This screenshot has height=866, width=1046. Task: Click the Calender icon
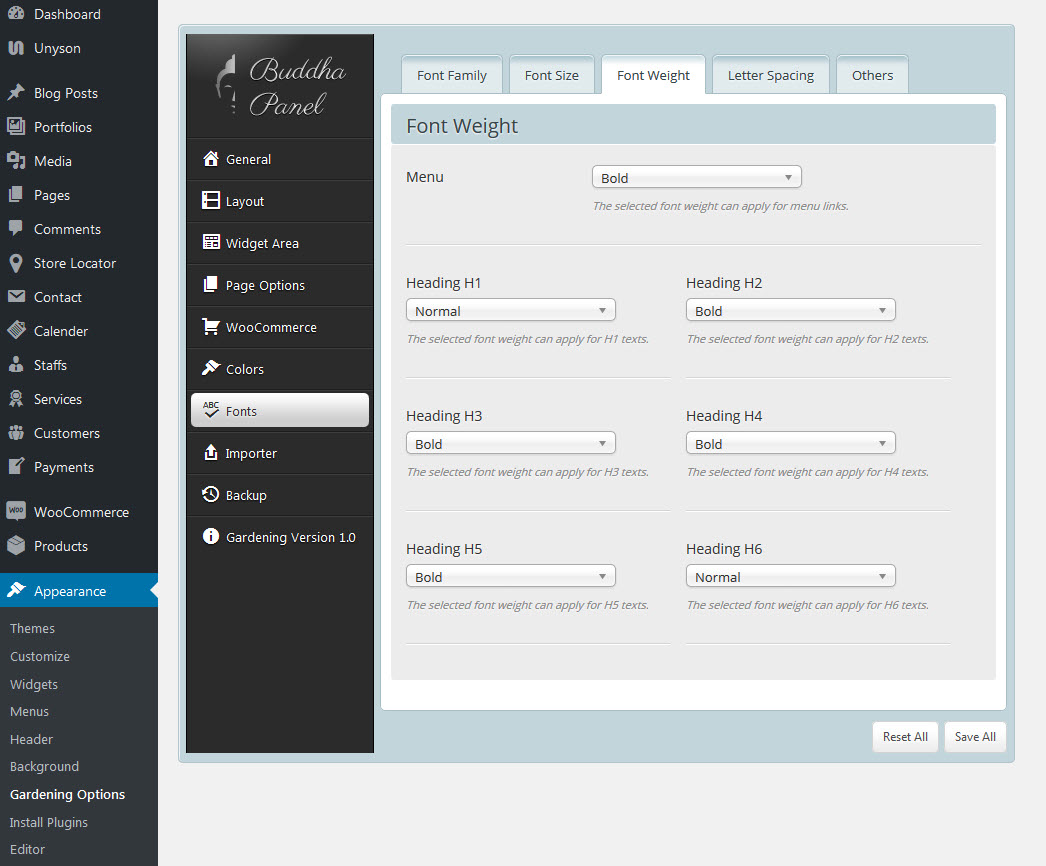16,330
